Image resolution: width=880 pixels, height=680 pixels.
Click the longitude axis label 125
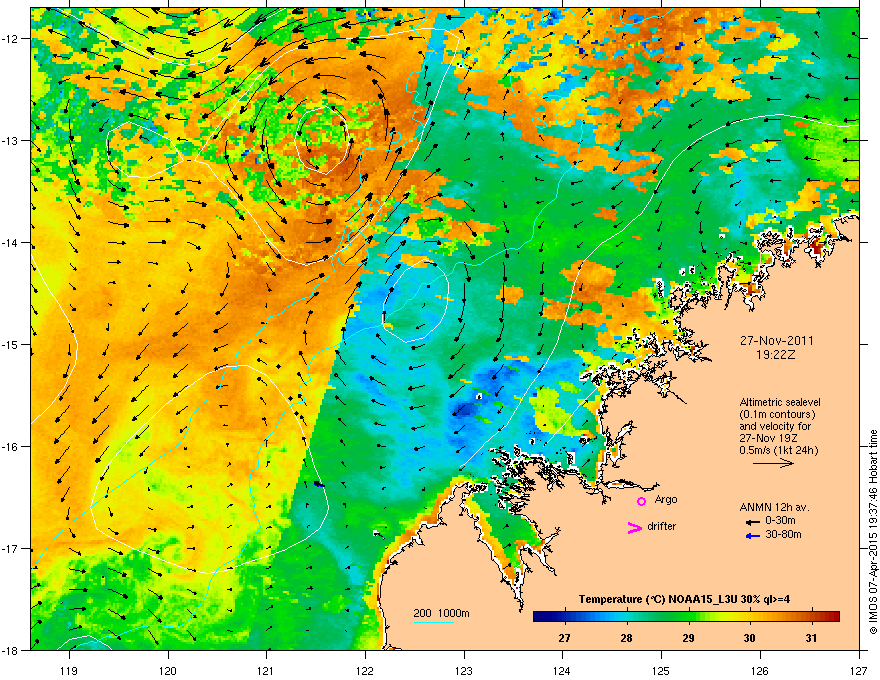[x=661, y=670]
